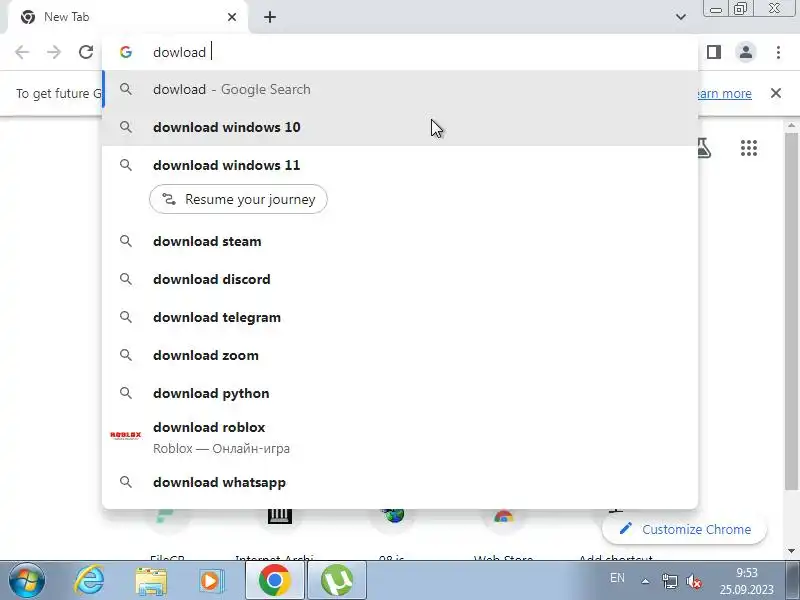Viewport: 800px width, 600px height.
Task: Choose 'download steam' suggestion
Action: 400,241
